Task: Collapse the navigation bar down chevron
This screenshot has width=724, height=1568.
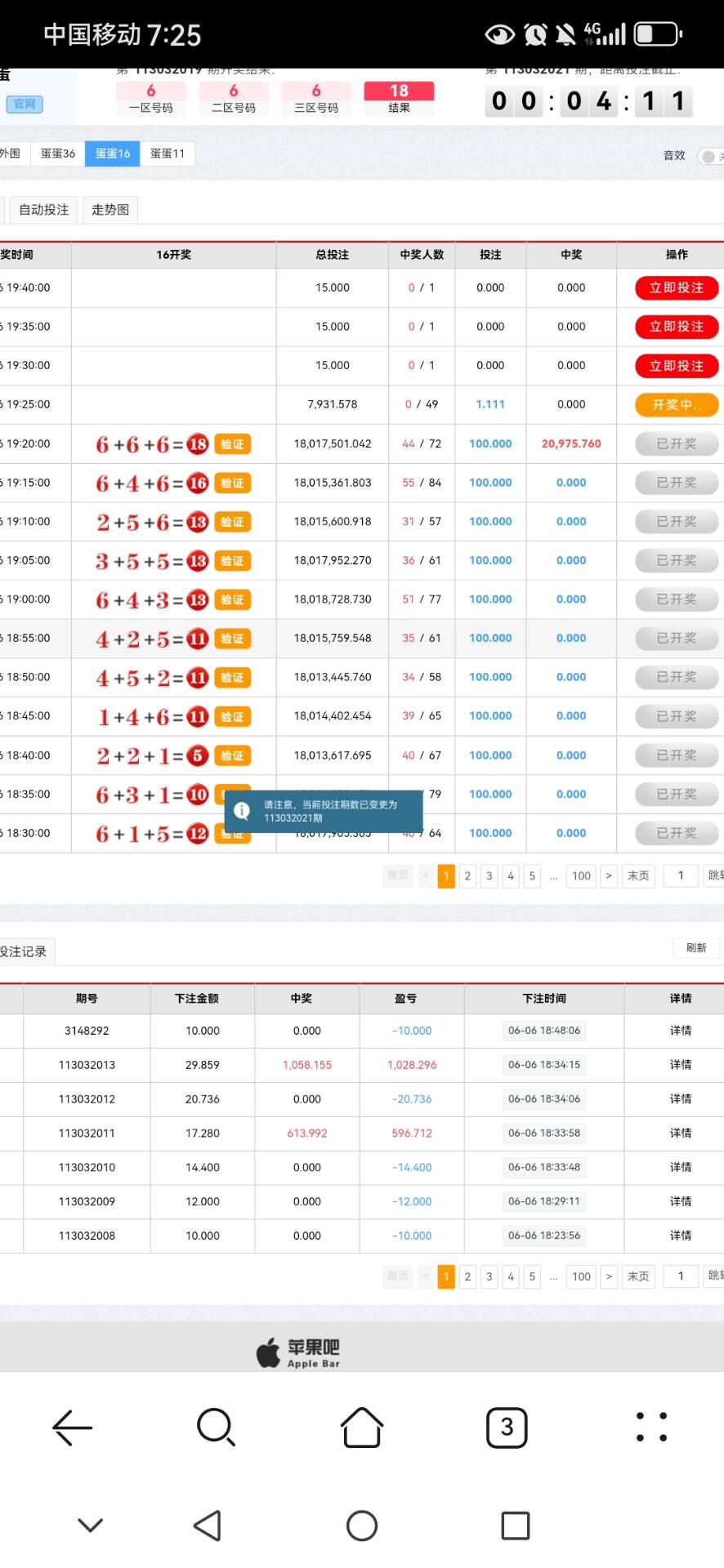Action: tap(90, 1525)
